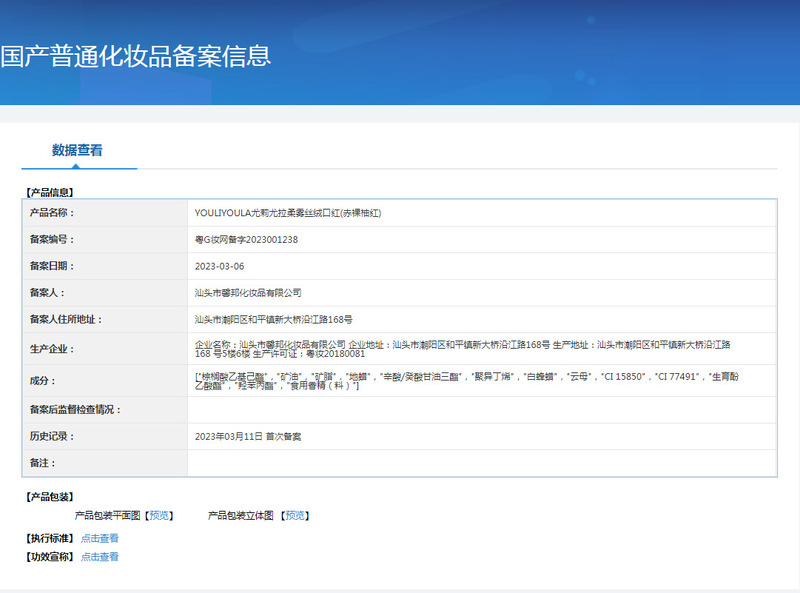Click the 备案人 row label
Screen dimensions: 800x593
[47, 292]
